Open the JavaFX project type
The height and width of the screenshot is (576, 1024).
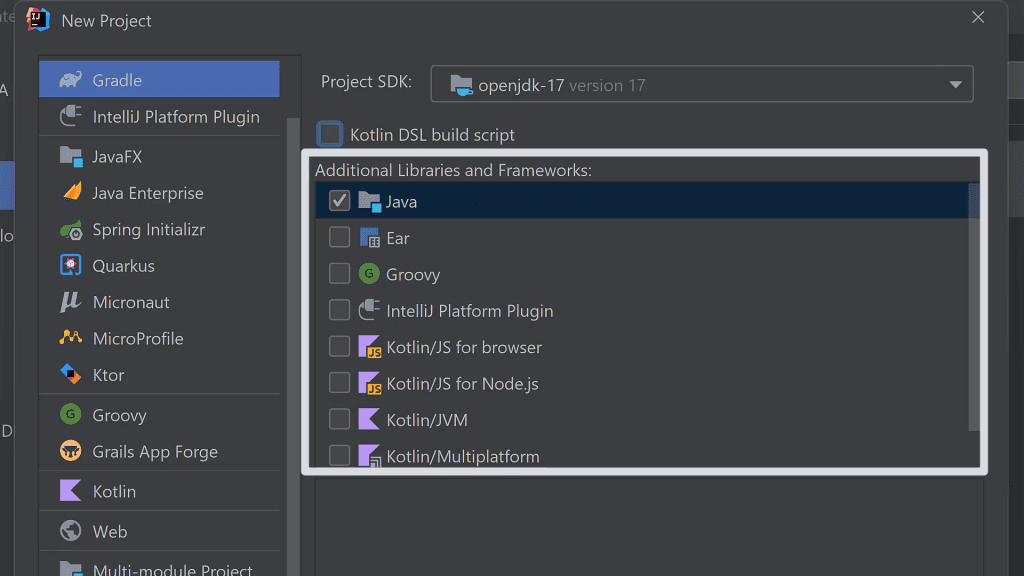[x=70, y=156]
